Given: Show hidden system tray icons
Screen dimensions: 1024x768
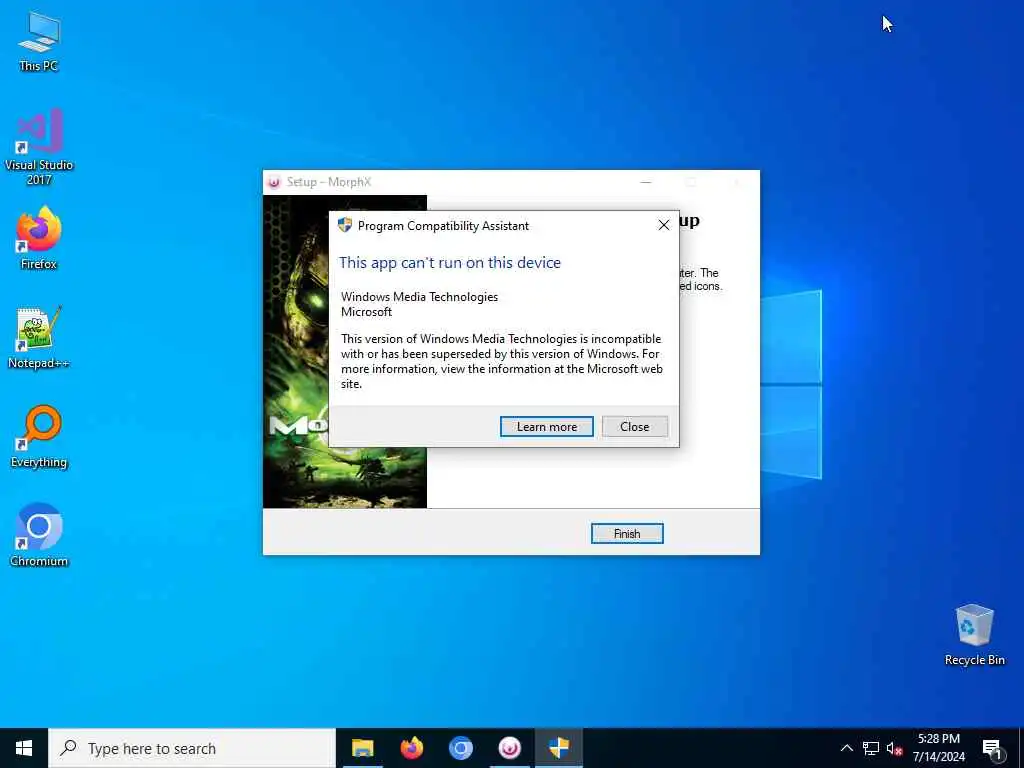Looking at the screenshot, I should 846,748.
